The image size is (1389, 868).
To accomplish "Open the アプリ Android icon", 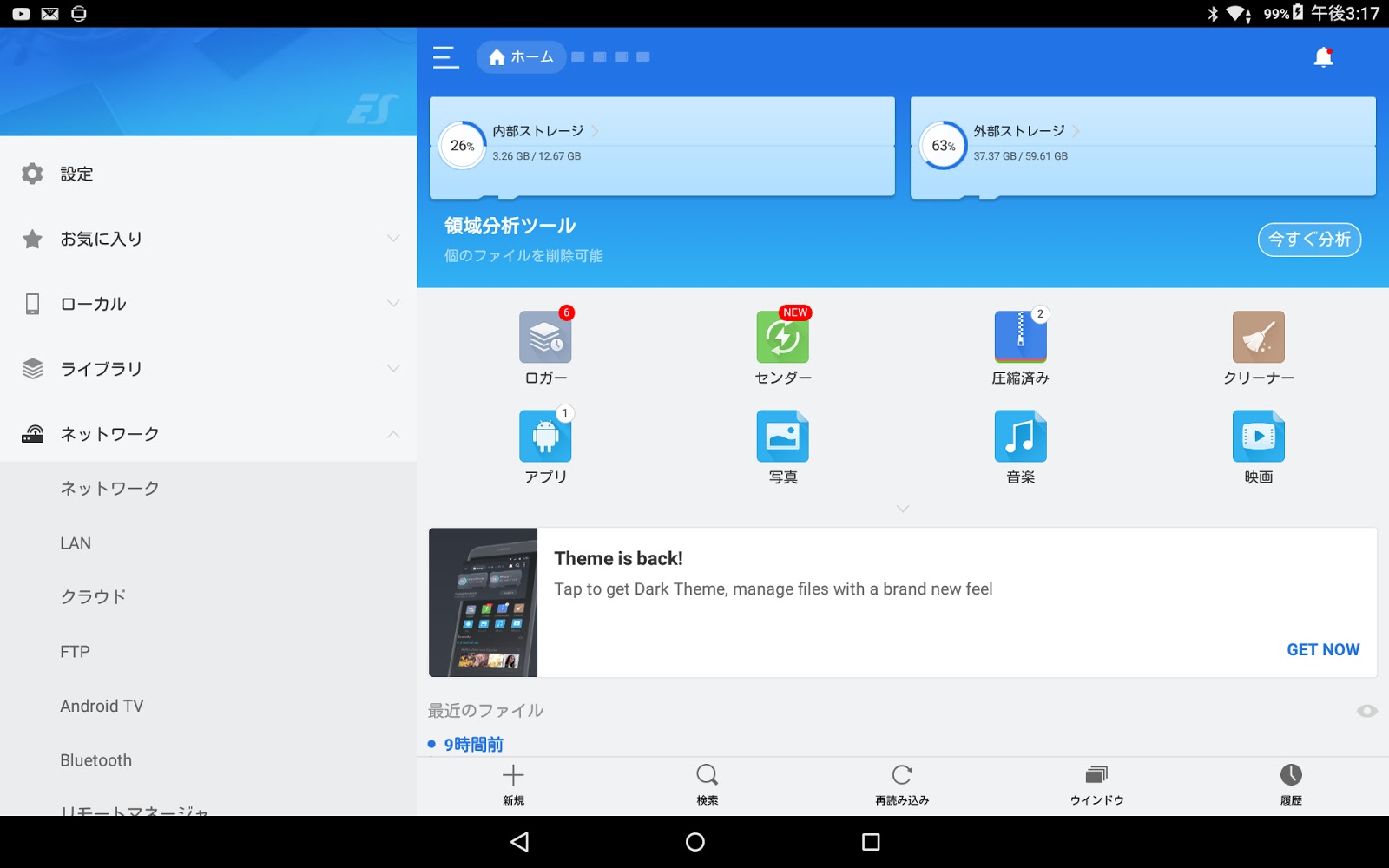I will pyautogui.click(x=545, y=436).
